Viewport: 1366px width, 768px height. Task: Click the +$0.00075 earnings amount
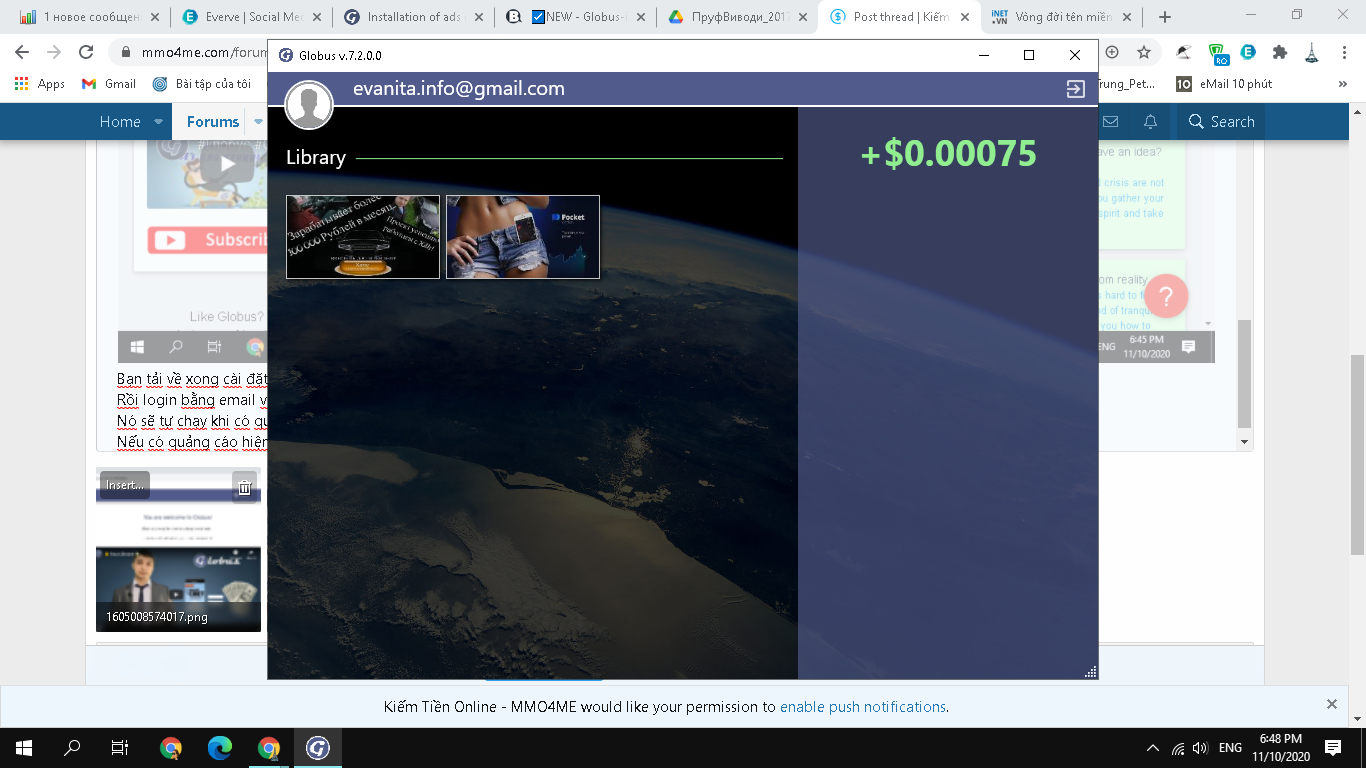pos(948,154)
